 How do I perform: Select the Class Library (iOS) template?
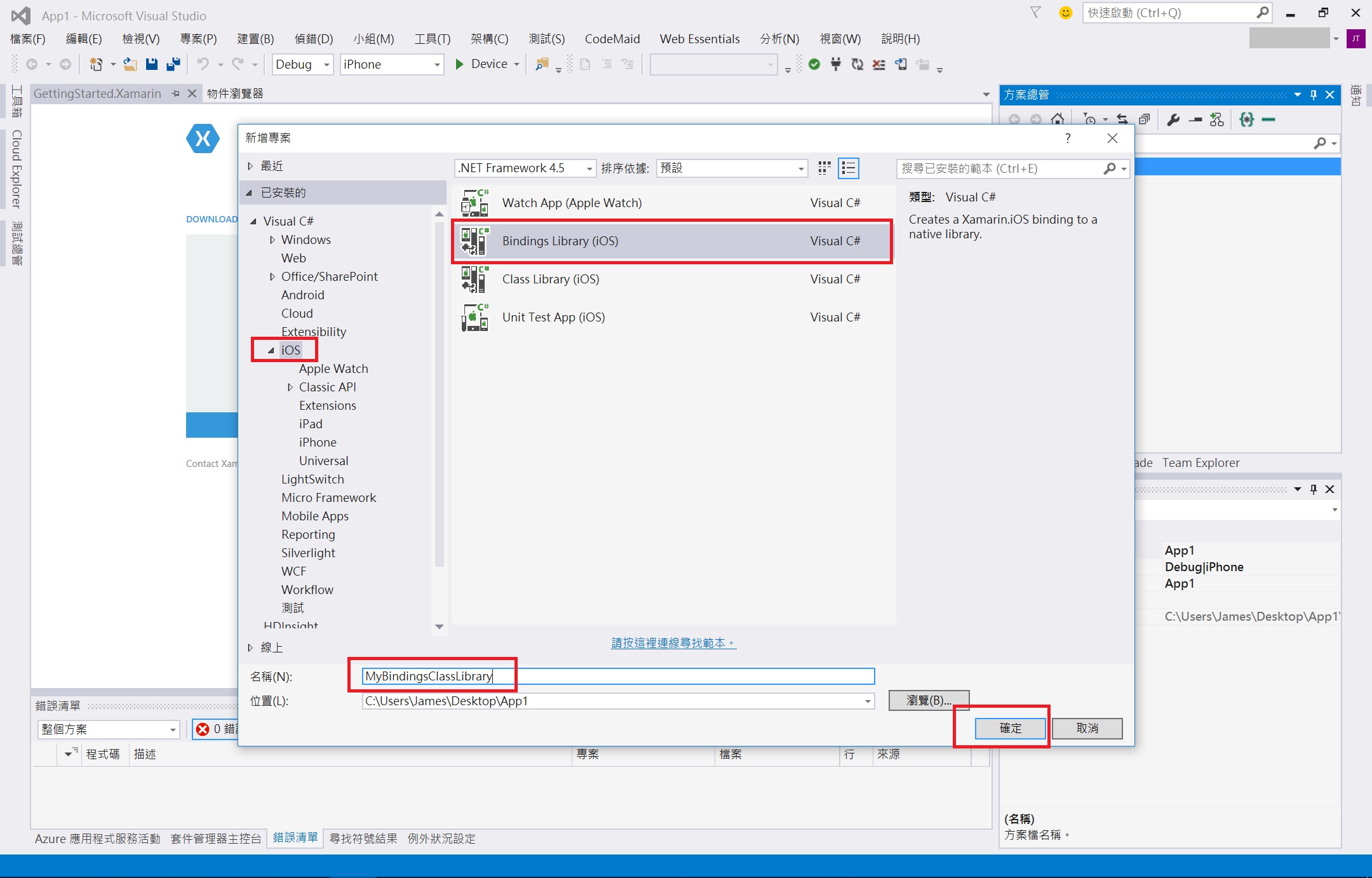tap(672, 279)
